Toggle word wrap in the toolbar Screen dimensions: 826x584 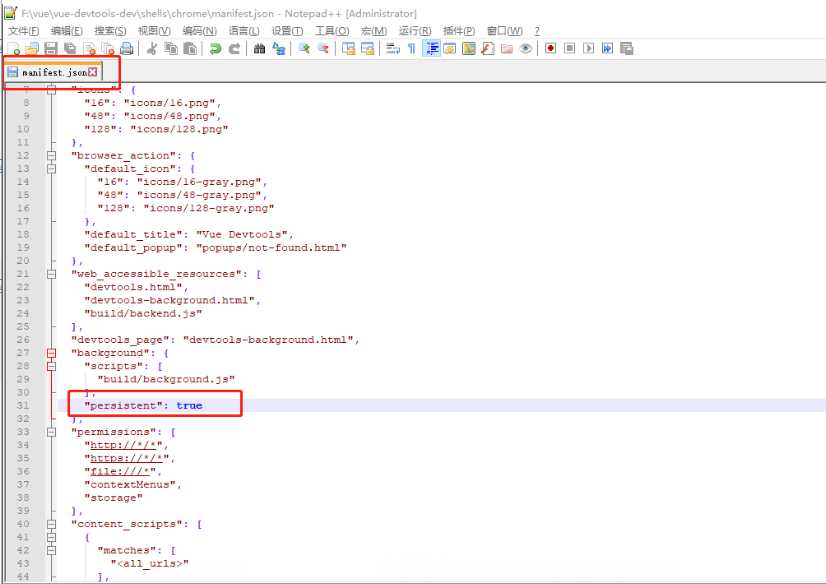click(392, 49)
